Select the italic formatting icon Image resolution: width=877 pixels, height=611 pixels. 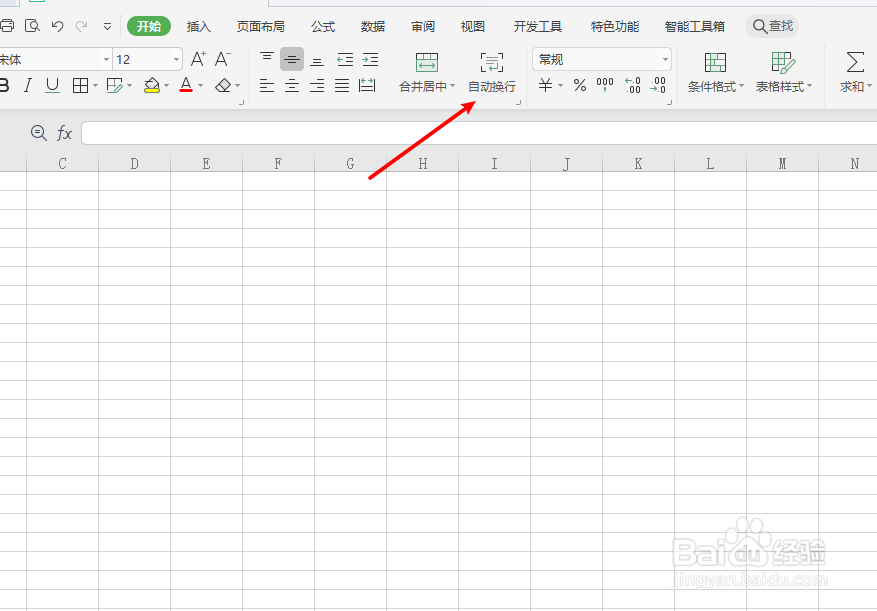pos(28,85)
